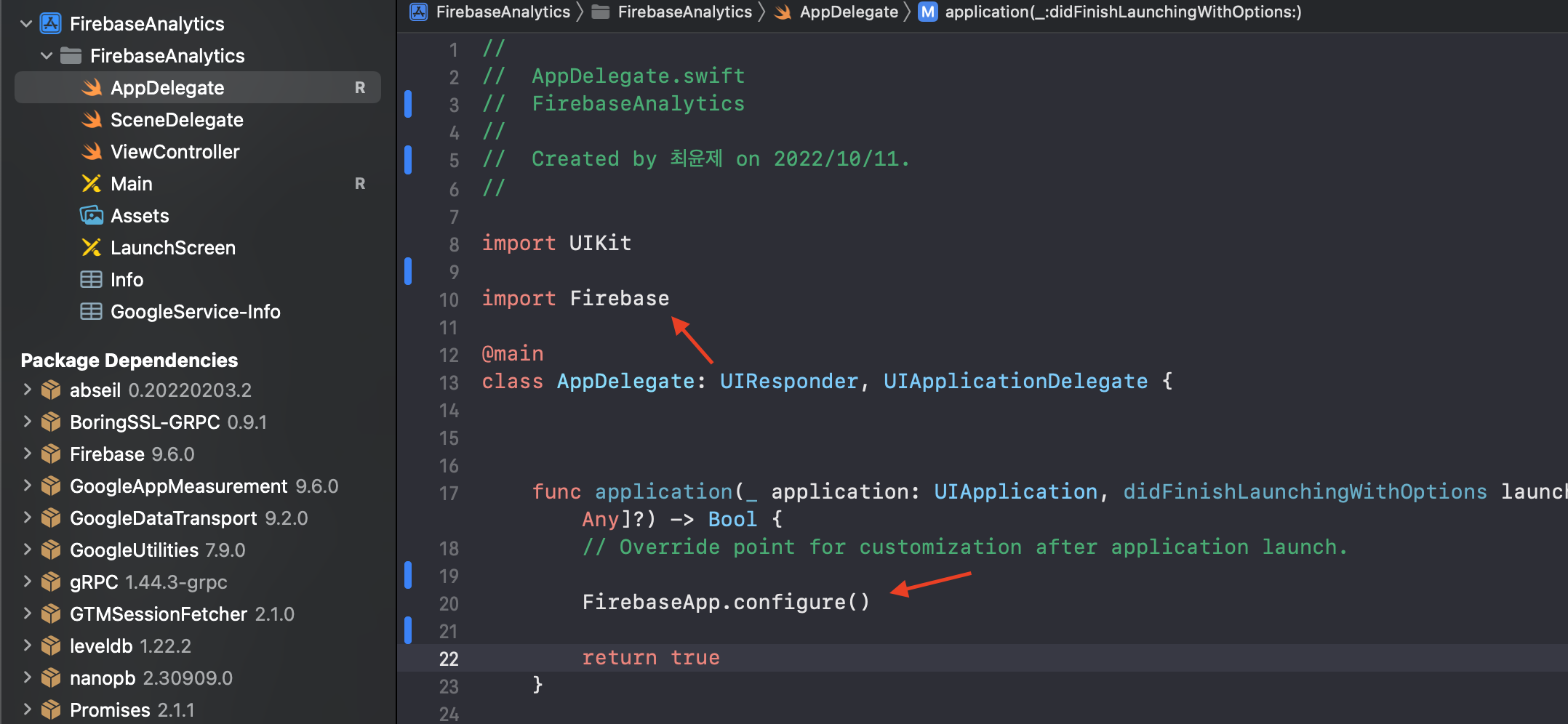The image size is (1568, 724).
Task: Collapse the FirebaseAnalytics folder group
Action: pos(47,56)
